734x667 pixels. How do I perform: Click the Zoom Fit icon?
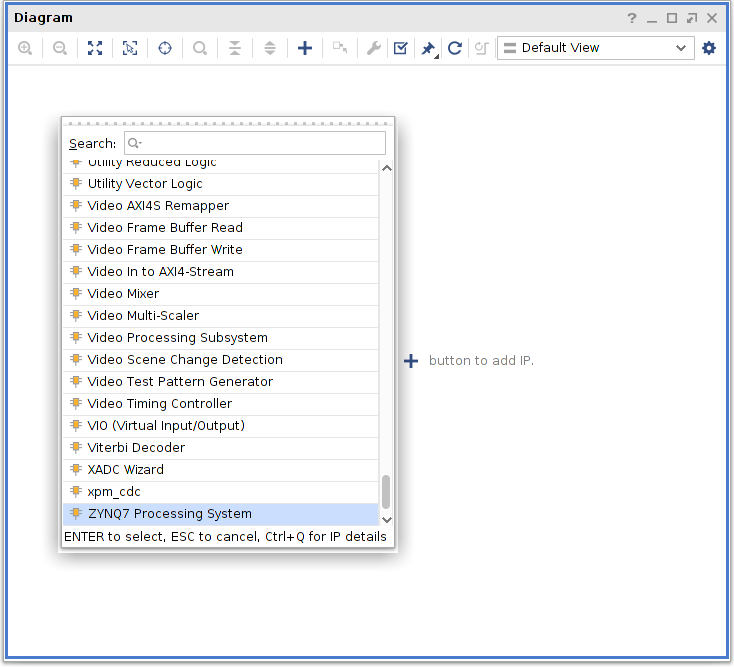pyautogui.click(x=95, y=48)
